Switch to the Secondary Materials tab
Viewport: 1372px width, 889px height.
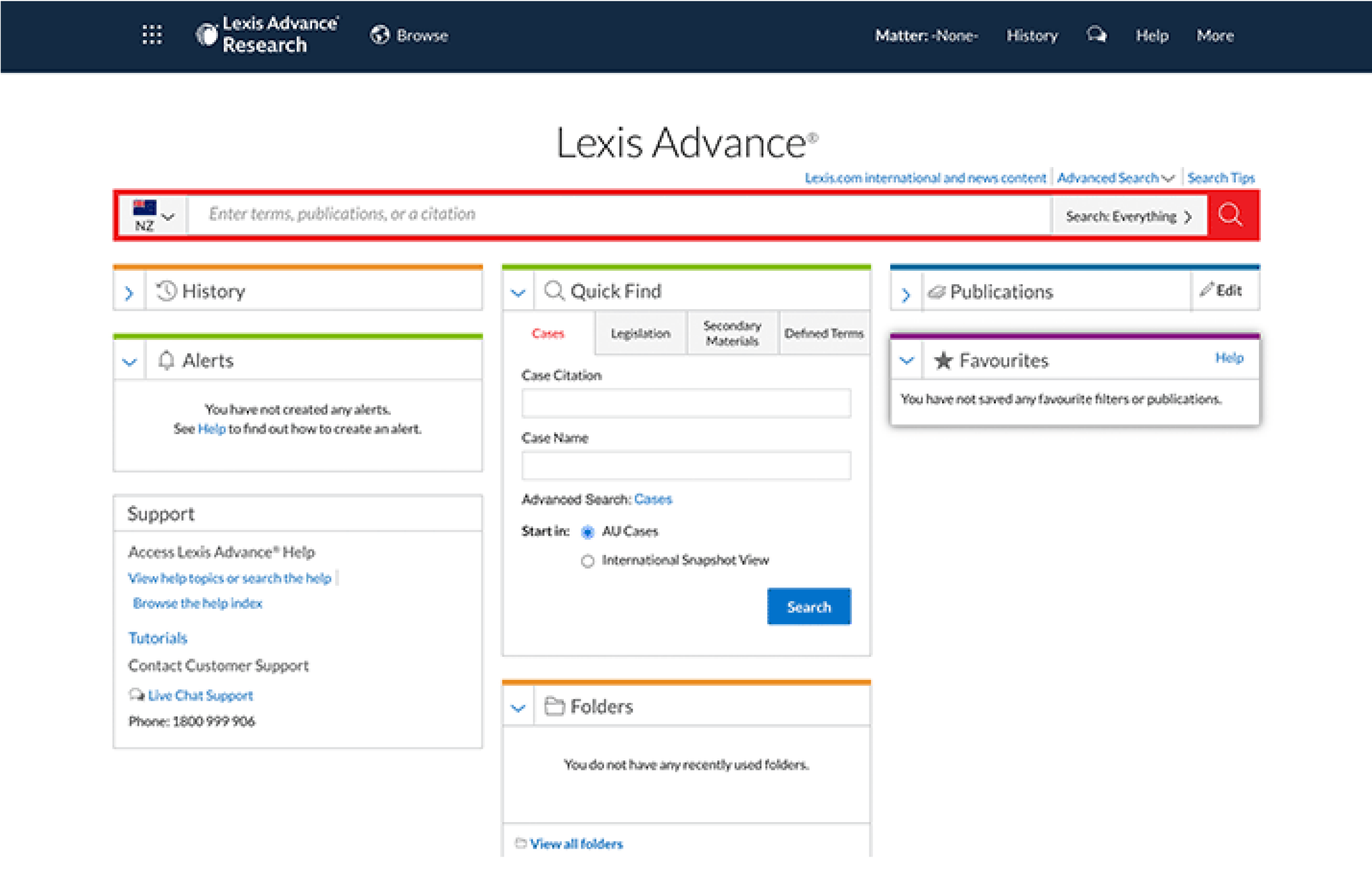click(x=732, y=333)
